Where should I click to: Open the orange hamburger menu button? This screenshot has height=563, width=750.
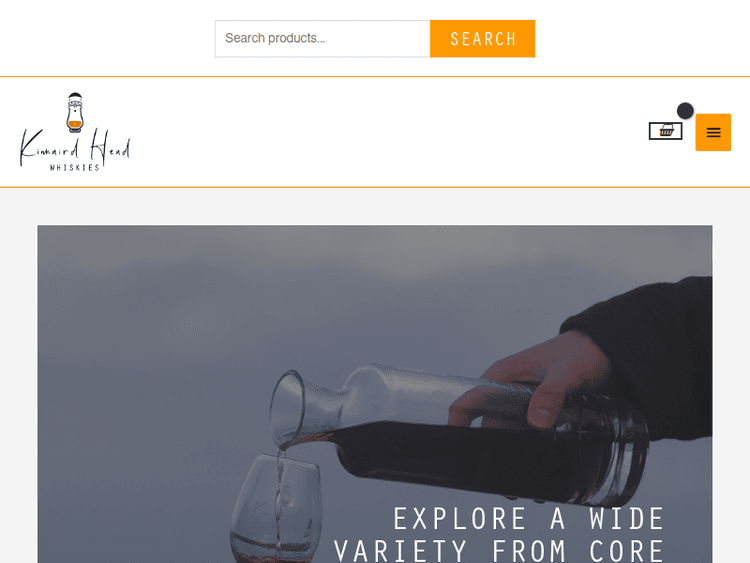[713, 132]
